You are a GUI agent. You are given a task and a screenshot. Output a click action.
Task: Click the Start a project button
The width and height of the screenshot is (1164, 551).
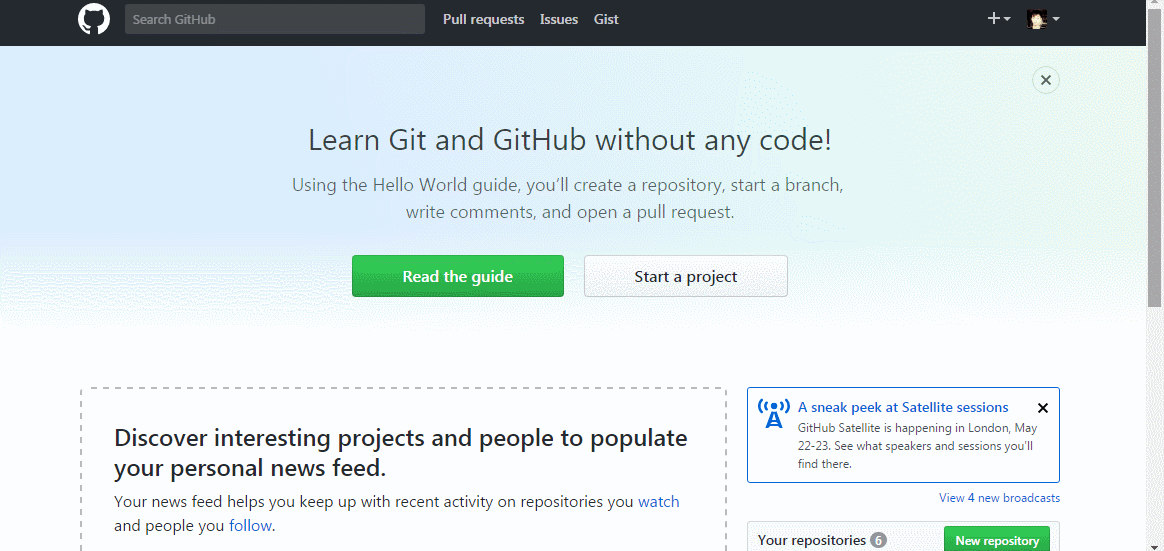click(686, 276)
